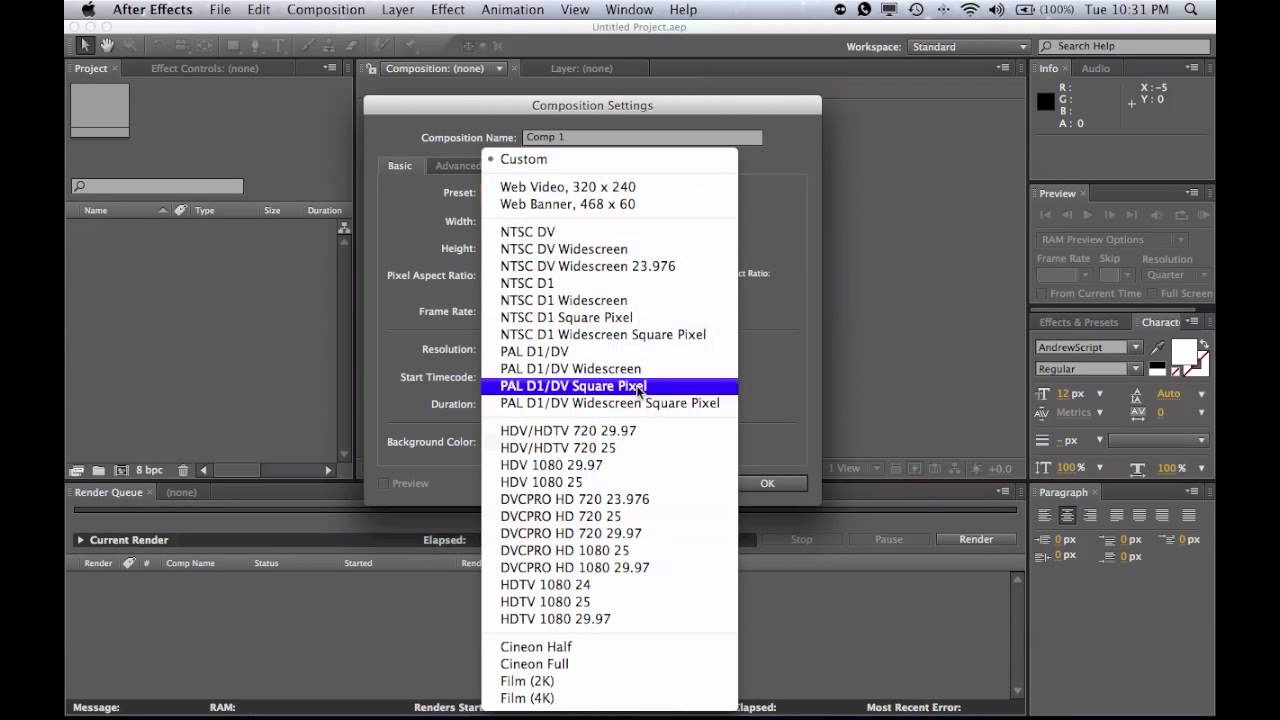Click the Render button
Screen dimensions: 1280x720
[976, 539]
